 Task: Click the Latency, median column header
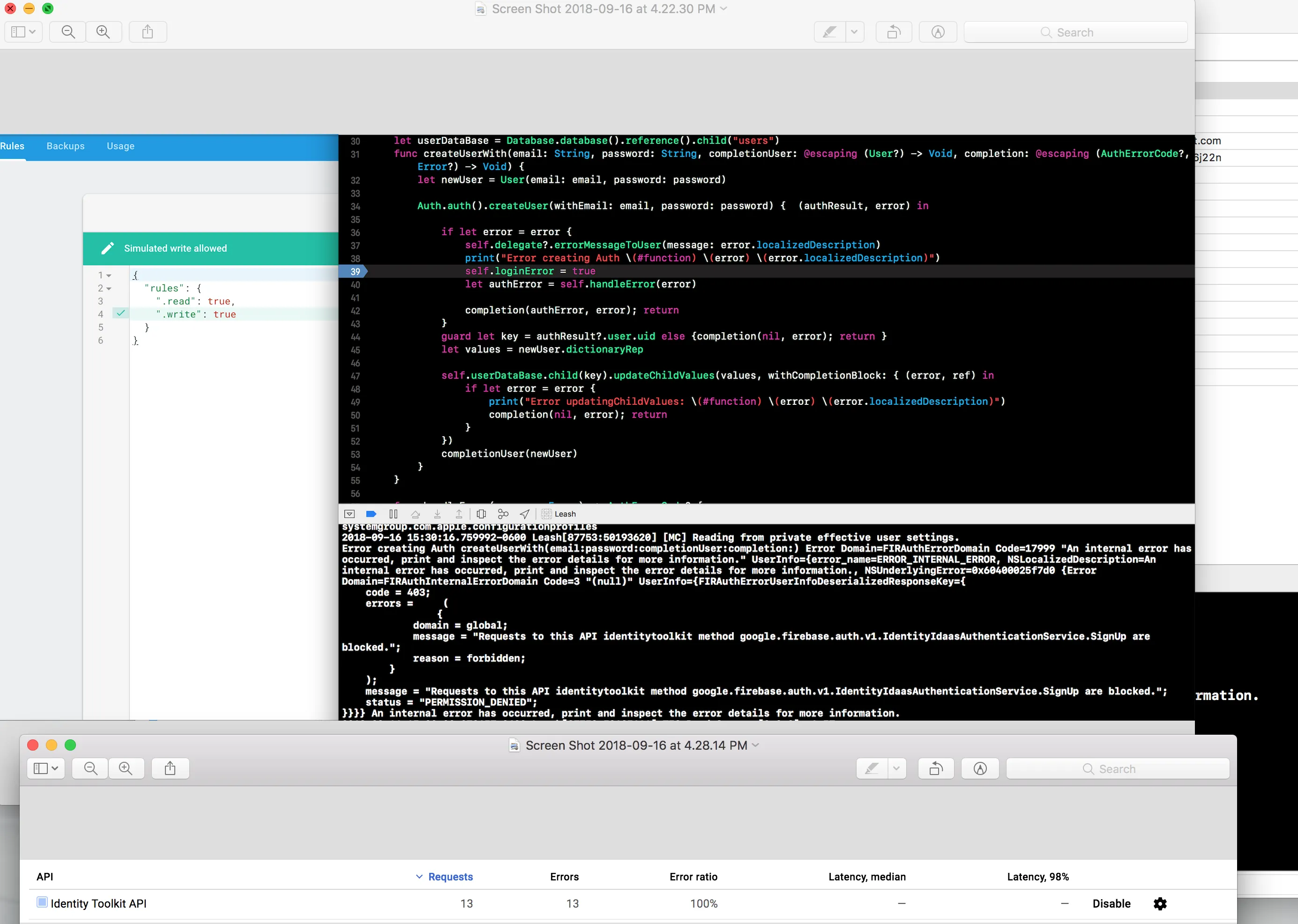(x=867, y=877)
